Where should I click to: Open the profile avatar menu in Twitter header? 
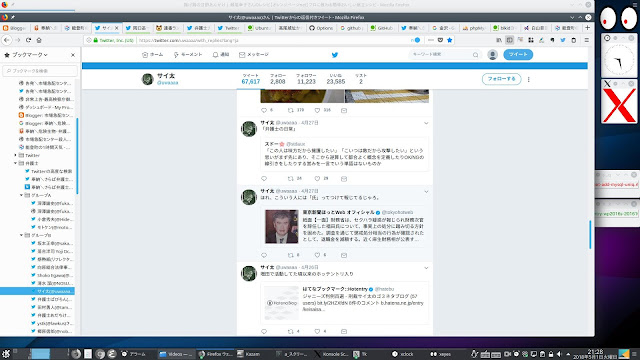(x=493, y=55)
